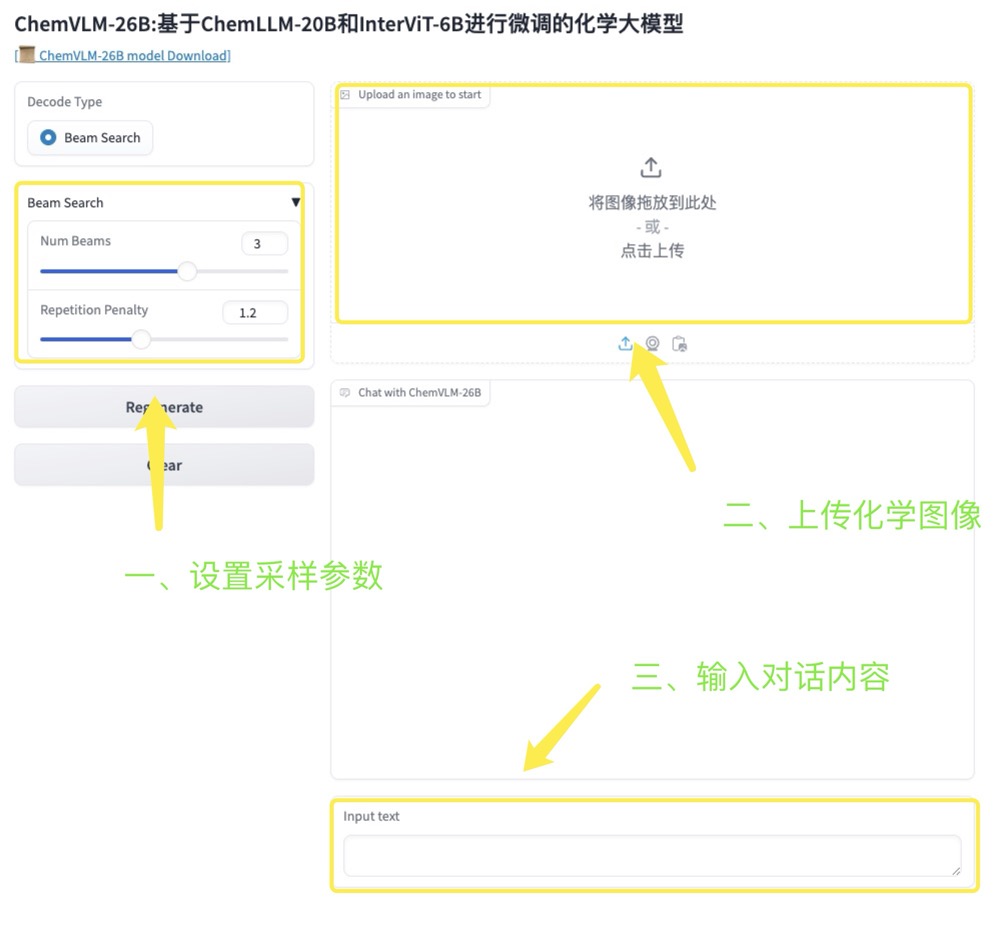Focus the Input text field
Image resolution: width=1008 pixels, height=942 pixels.
(x=651, y=856)
